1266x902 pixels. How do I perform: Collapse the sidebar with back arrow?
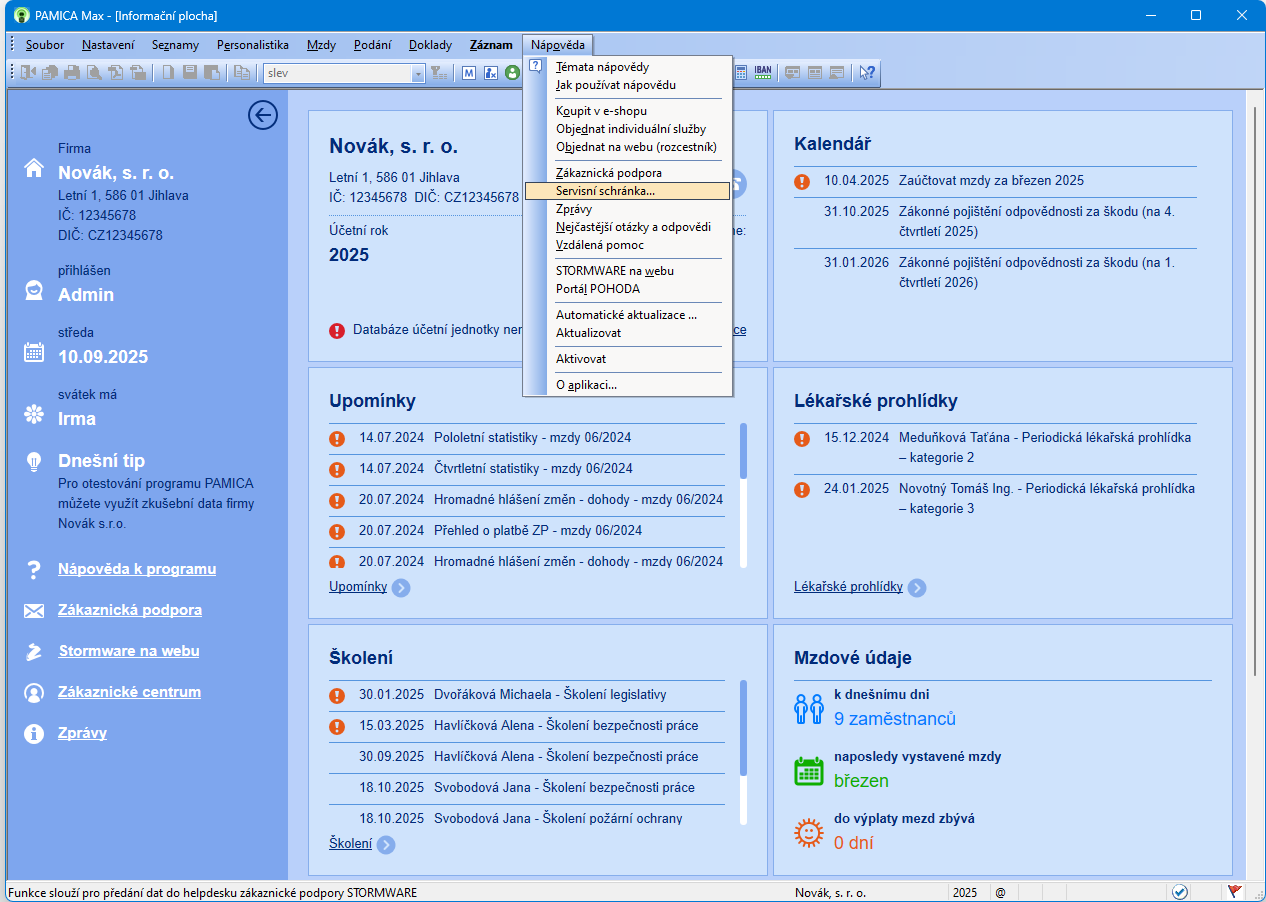pos(262,116)
